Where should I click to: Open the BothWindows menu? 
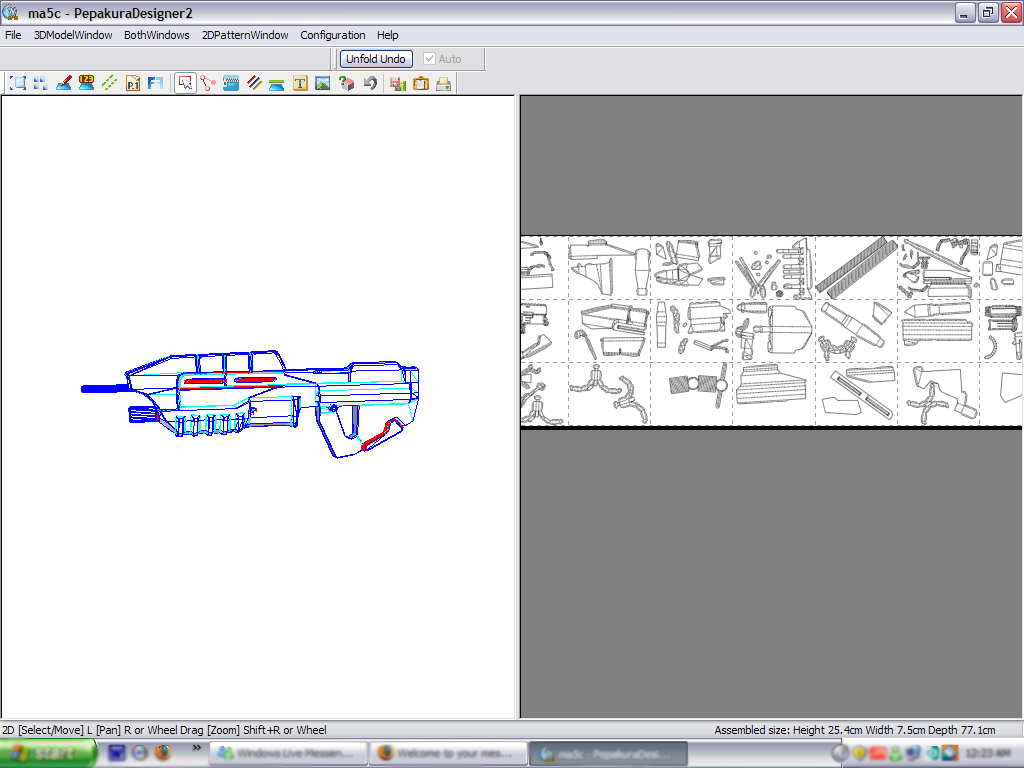157,35
